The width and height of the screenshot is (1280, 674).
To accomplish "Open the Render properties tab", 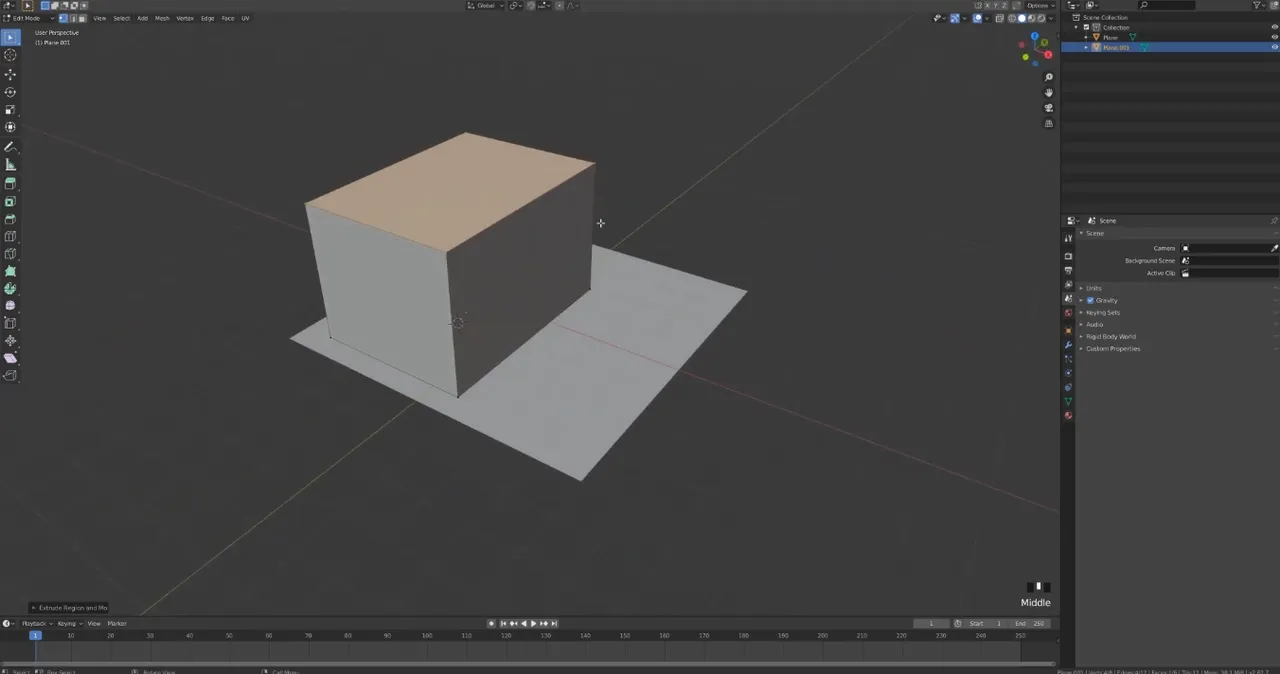I will 1068,256.
